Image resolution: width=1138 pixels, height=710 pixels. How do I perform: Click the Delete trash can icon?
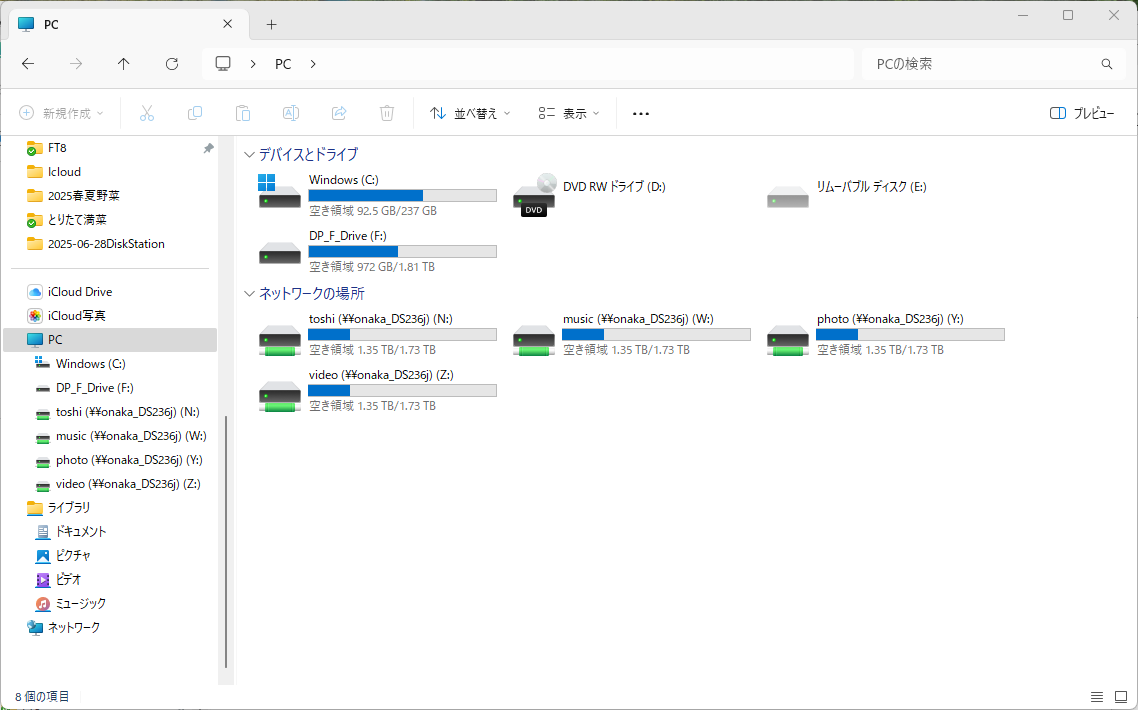387,113
